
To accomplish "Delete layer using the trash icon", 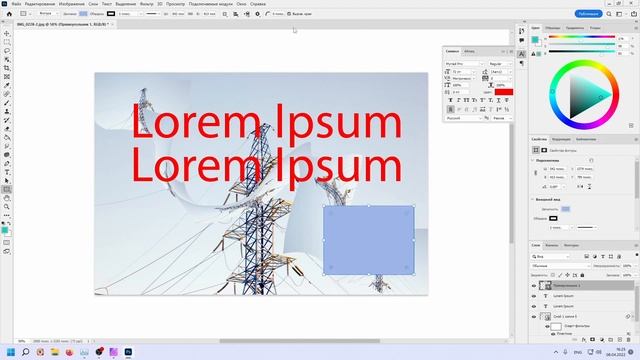I will point(629,340).
